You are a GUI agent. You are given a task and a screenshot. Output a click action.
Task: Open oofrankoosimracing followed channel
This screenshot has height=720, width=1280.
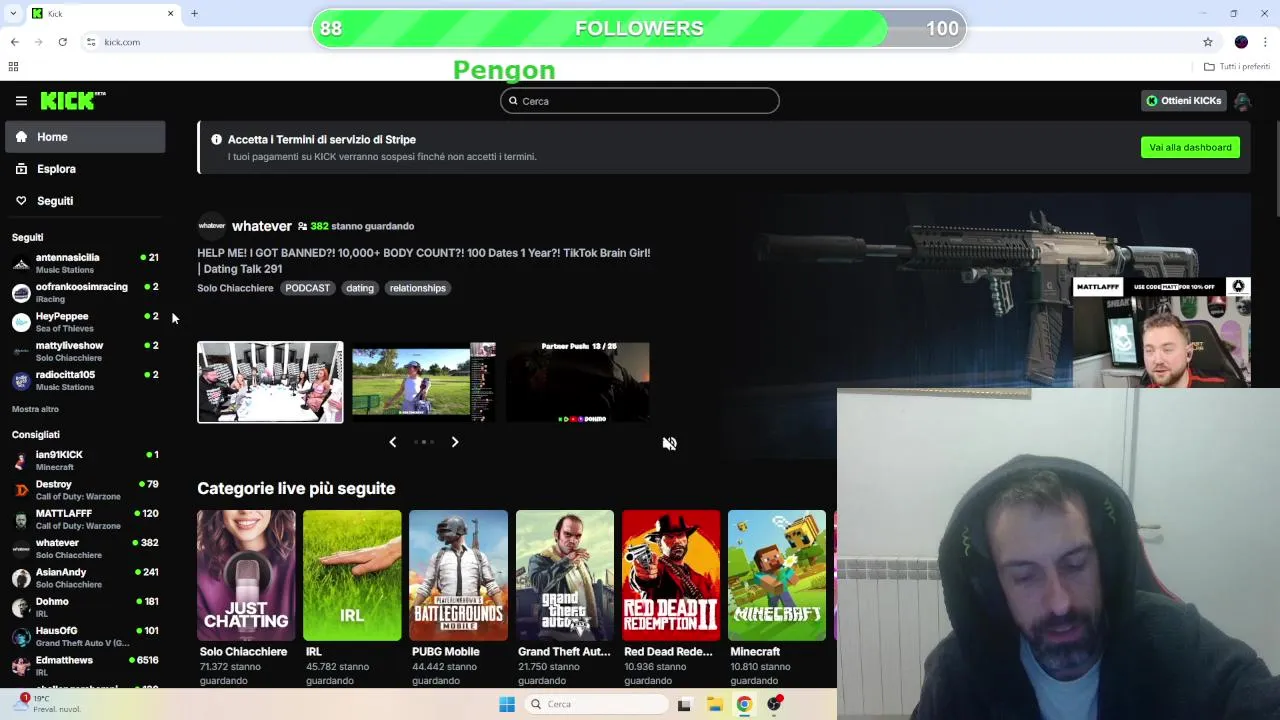click(x=85, y=292)
